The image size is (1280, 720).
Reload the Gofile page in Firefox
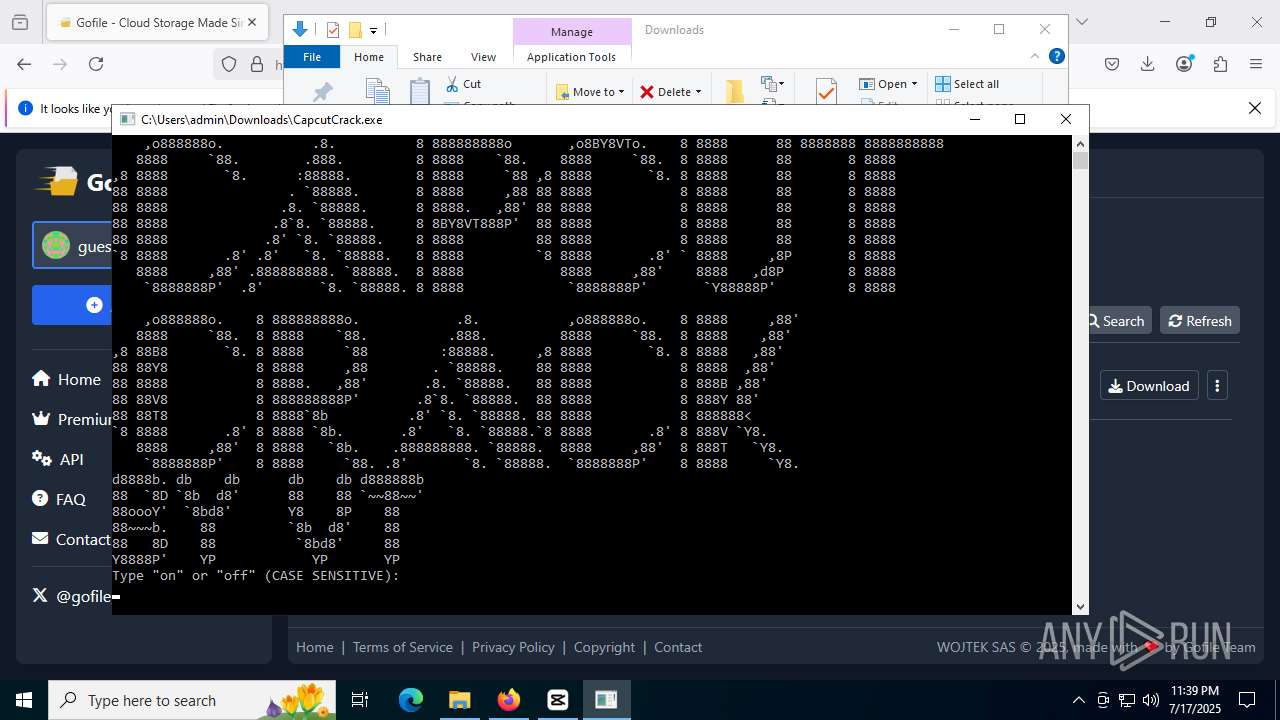click(x=96, y=64)
